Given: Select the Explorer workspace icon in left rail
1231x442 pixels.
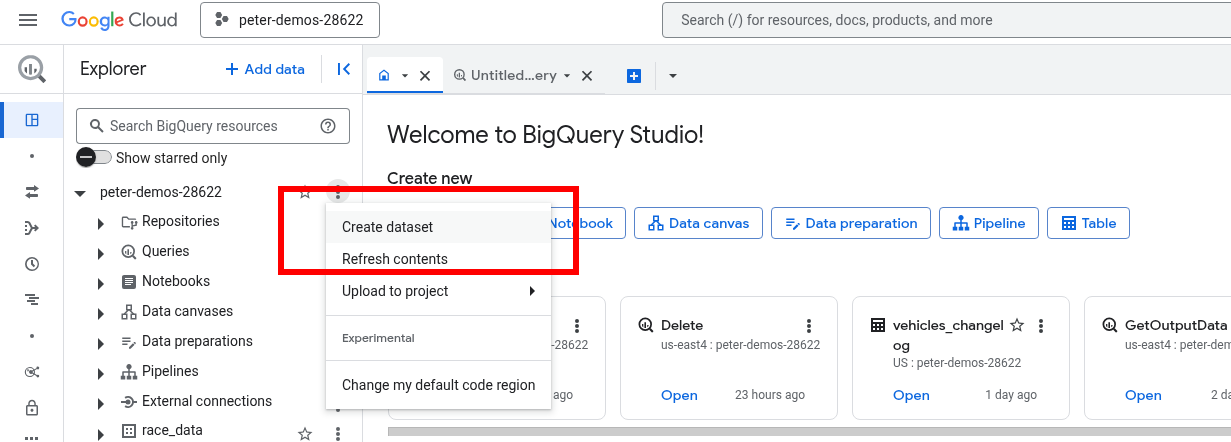Looking at the screenshot, I should point(32,120).
